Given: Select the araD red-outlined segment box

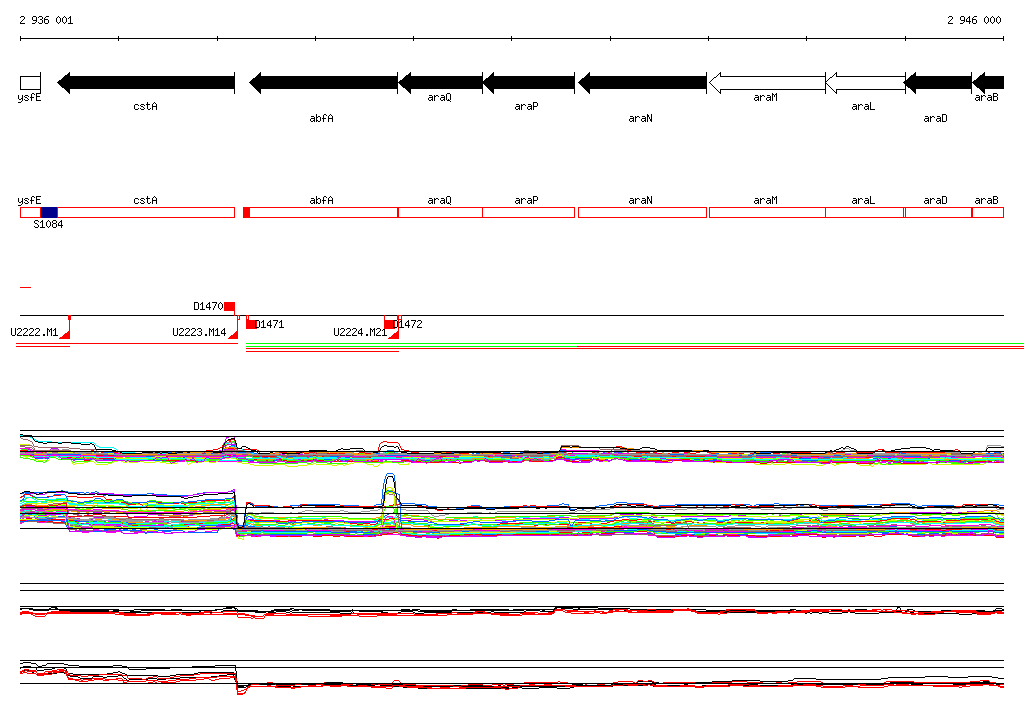Looking at the screenshot, I should [938, 212].
